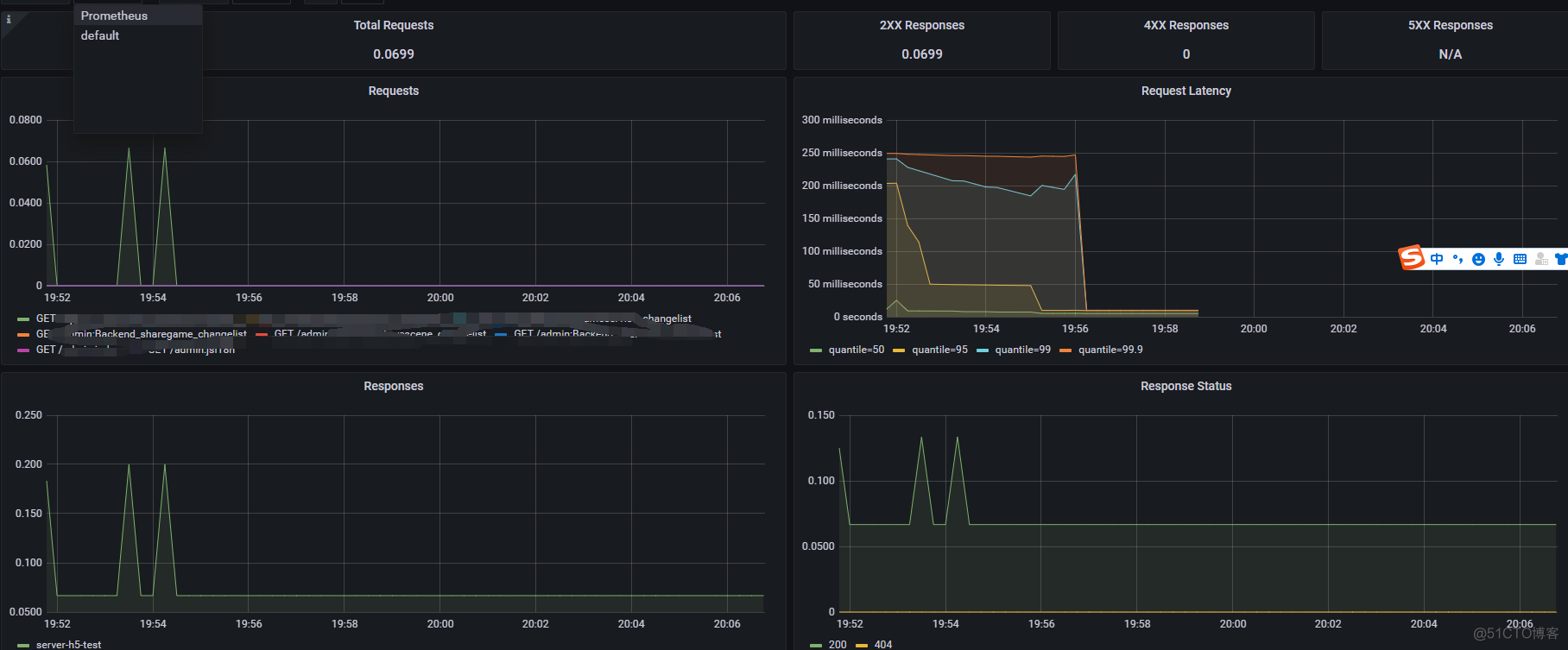Click the 0.100 axis label in Responses panel
The width and height of the screenshot is (1568, 650).
click(28, 563)
